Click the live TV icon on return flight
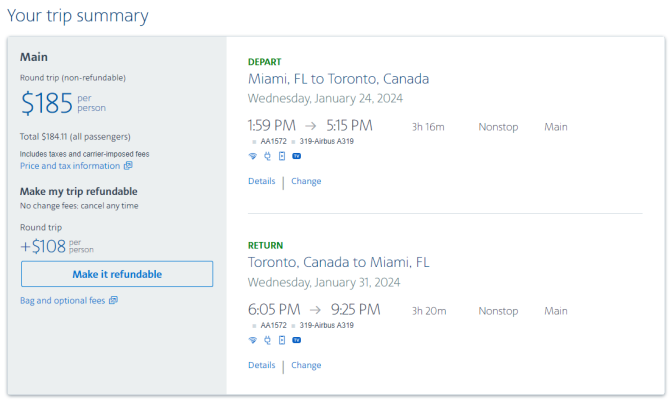This screenshot has height=401, width=670. (x=297, y=340)
